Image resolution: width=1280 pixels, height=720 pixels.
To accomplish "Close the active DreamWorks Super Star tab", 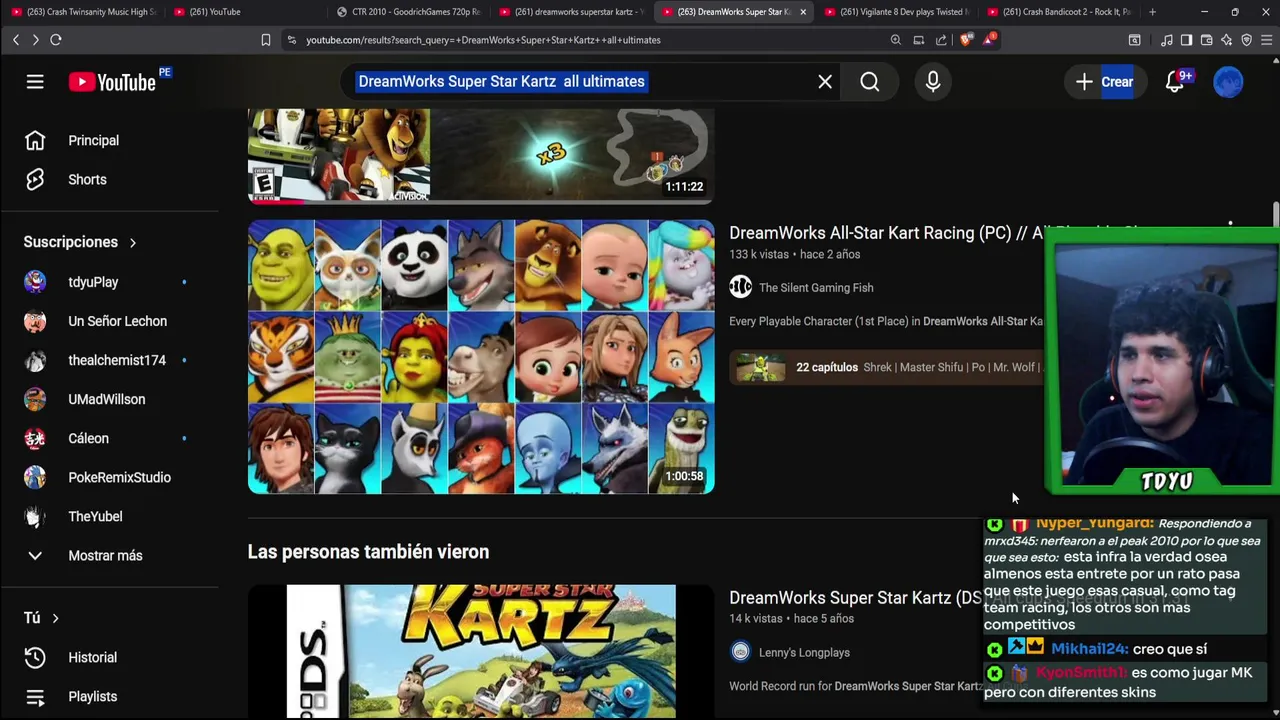I will 802,12.
